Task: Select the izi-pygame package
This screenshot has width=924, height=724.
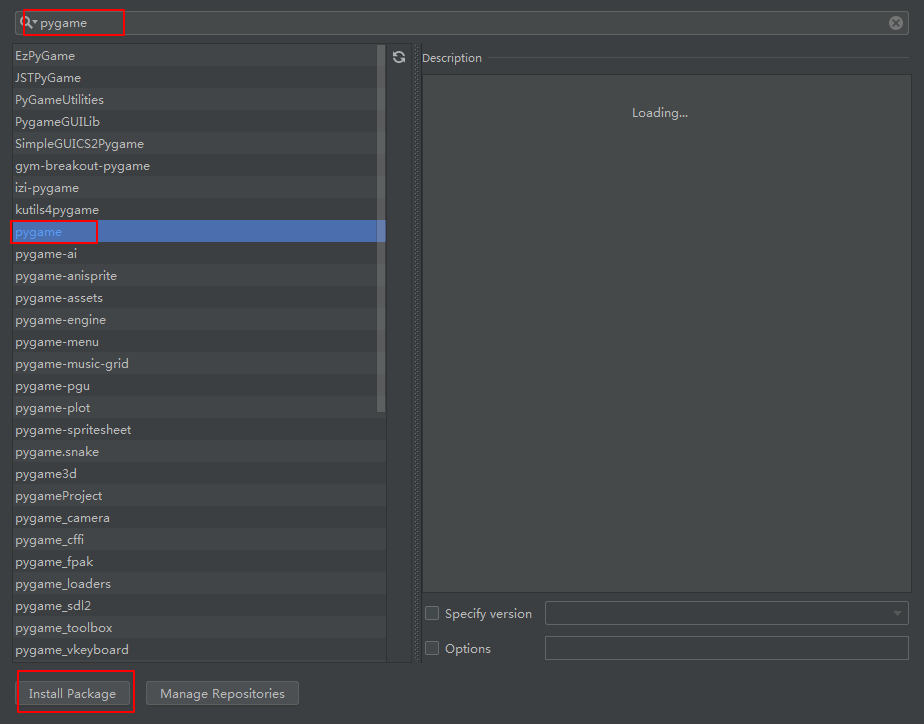Action: 199,188
